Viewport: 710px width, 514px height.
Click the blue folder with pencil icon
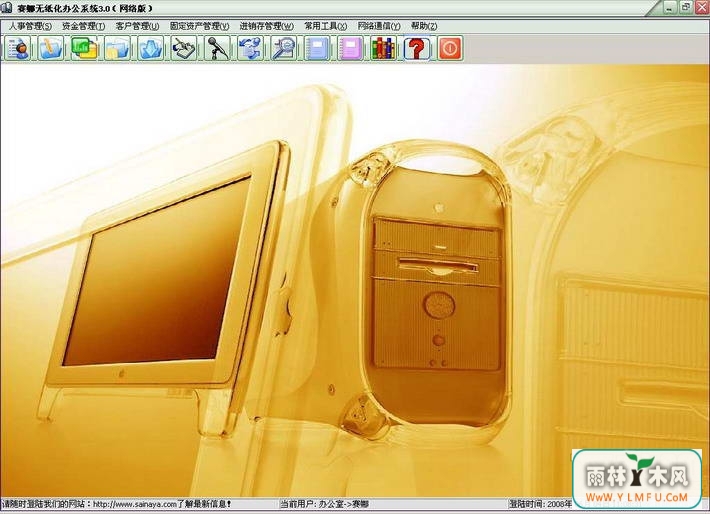(51, 48)
